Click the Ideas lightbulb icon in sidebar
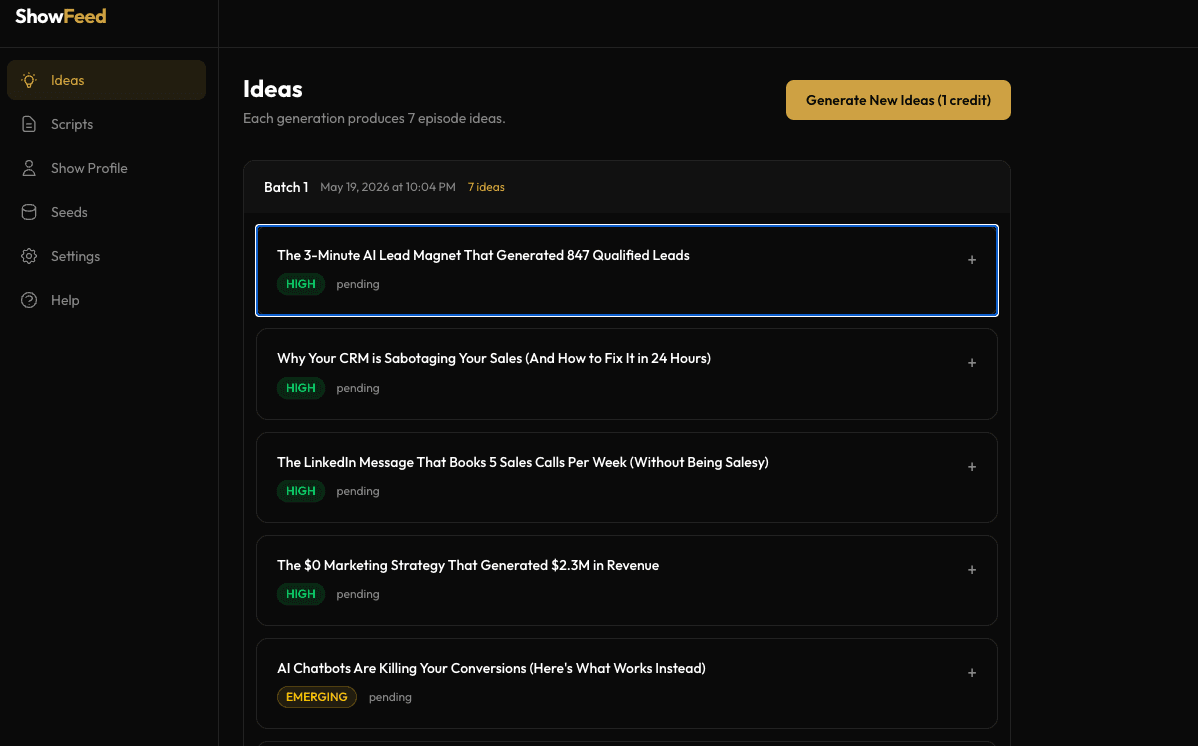The image size is (1198, 746). point(29,80)
